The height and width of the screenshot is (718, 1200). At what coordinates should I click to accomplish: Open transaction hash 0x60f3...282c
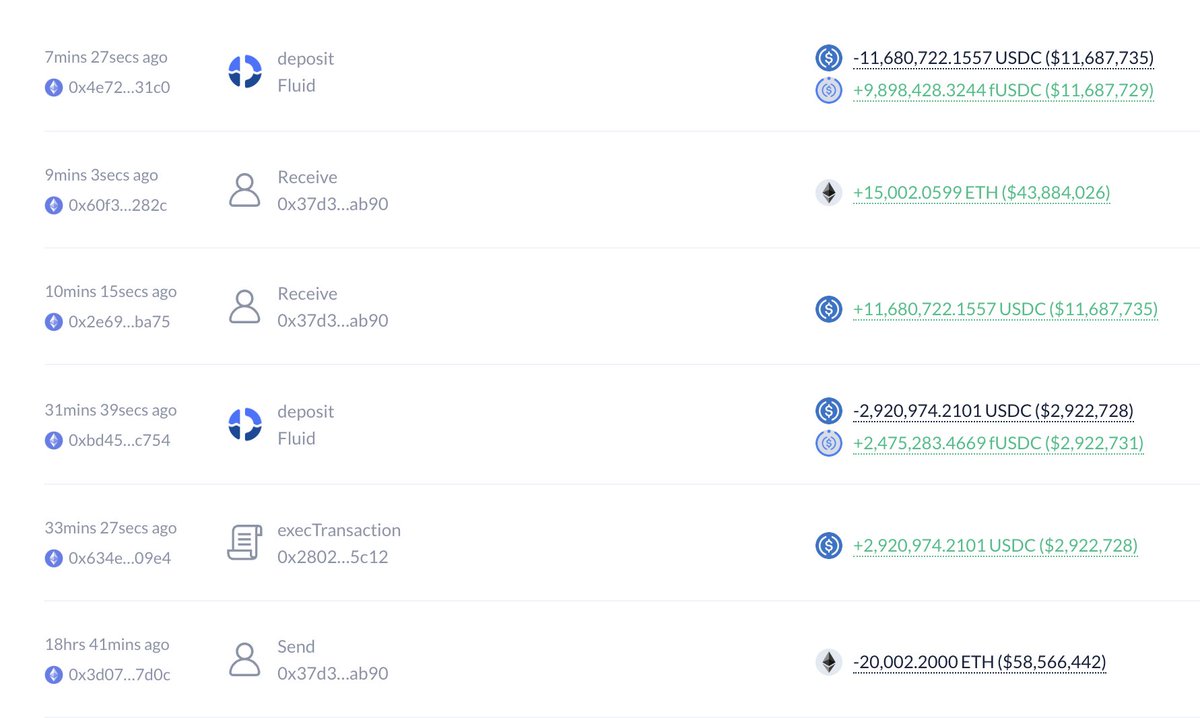pos(118,205)
